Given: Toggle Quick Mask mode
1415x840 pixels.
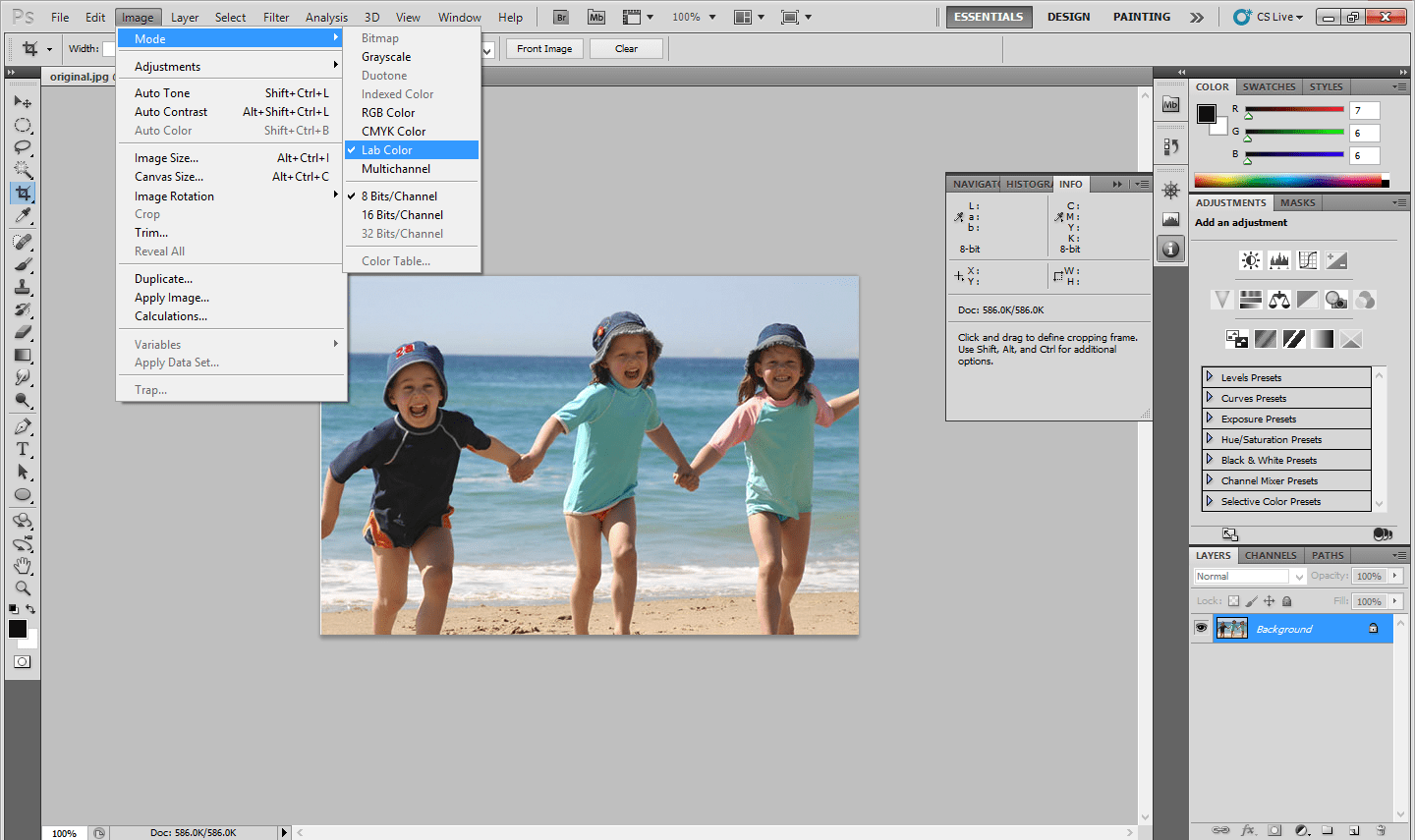Looking at the screenshot, I should 22,661.
